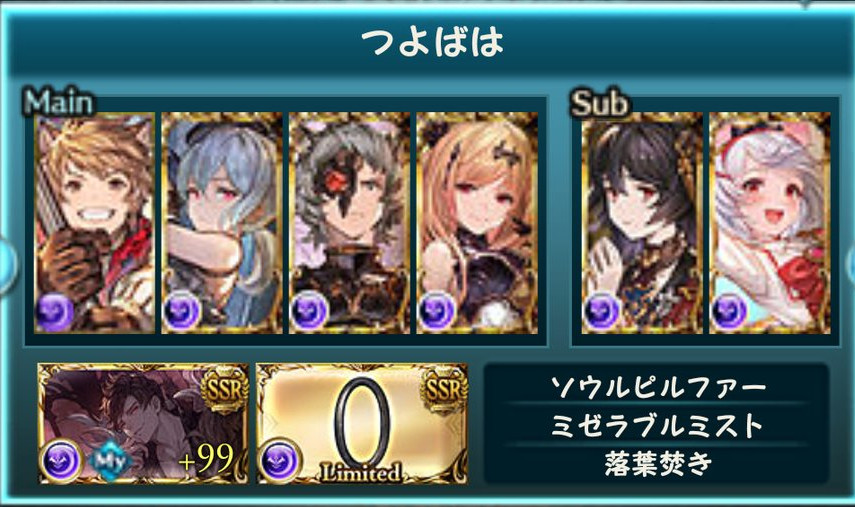This screenshot has height=507, width=855.
Task: Select the 落葉焚き skill
Action: coord(658,463)
